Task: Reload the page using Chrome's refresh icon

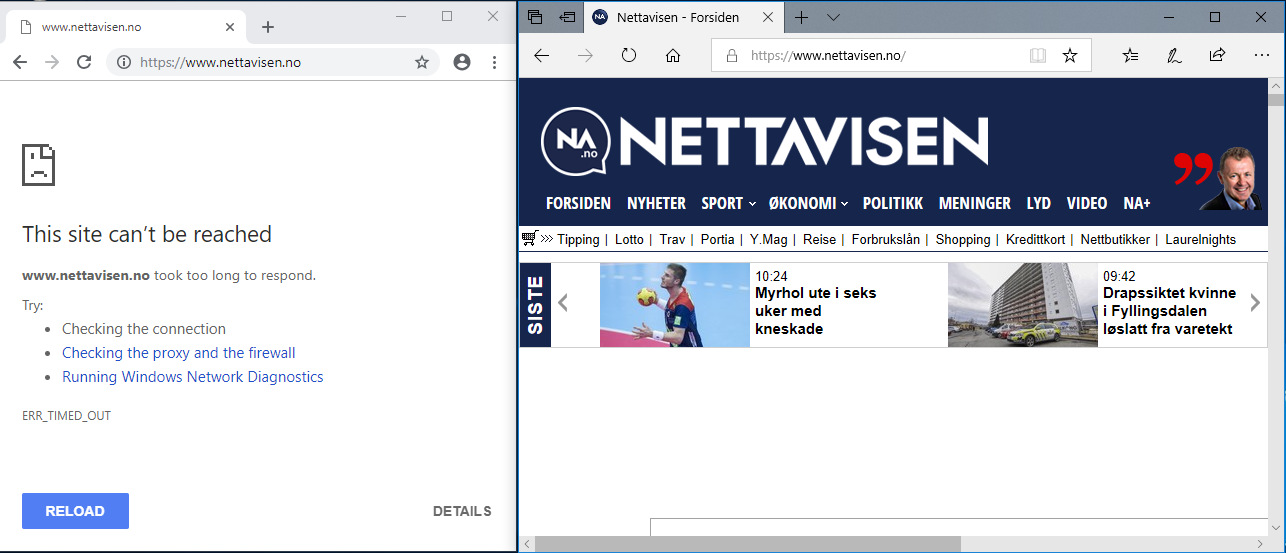Action: click(84, 62)
